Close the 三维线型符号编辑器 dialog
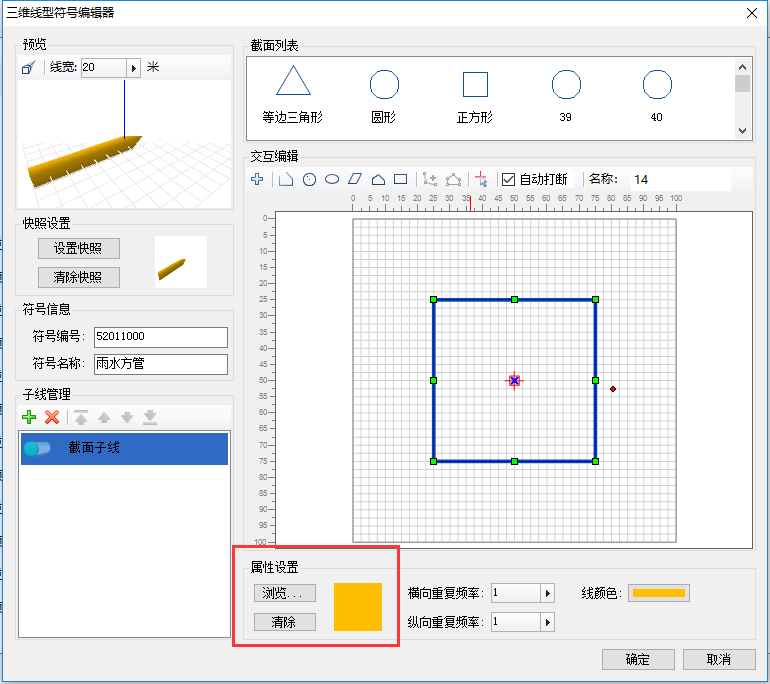Screen dimensions: 770x684 752,13
